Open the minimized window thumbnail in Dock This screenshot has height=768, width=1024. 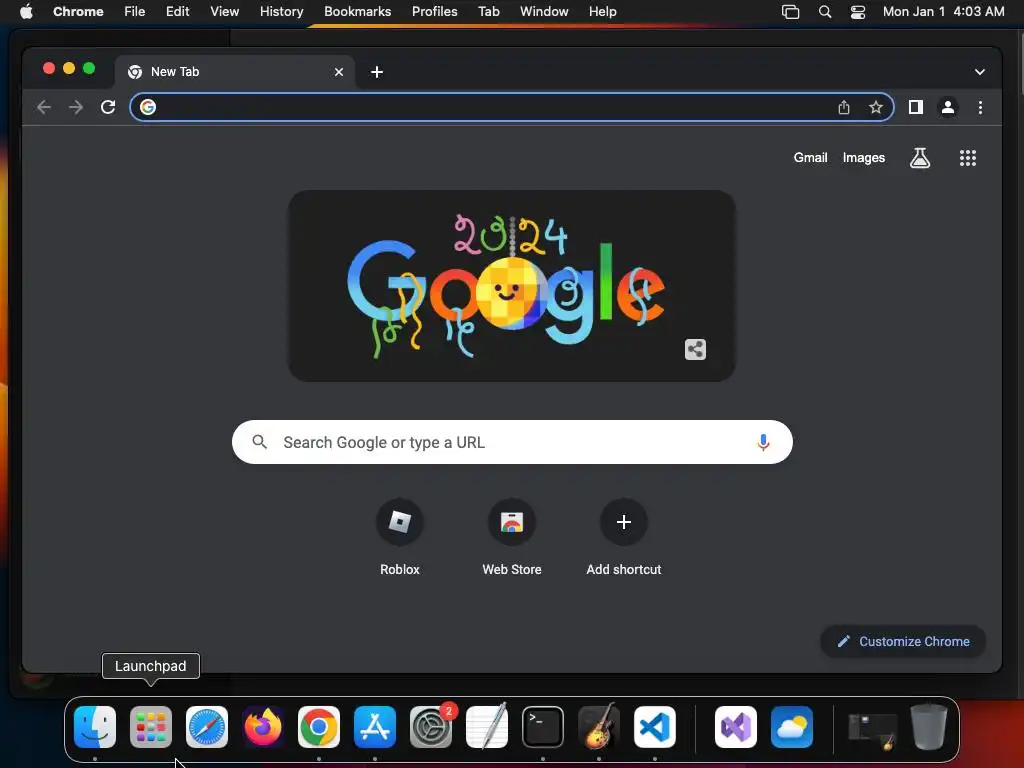pos(872,731)
